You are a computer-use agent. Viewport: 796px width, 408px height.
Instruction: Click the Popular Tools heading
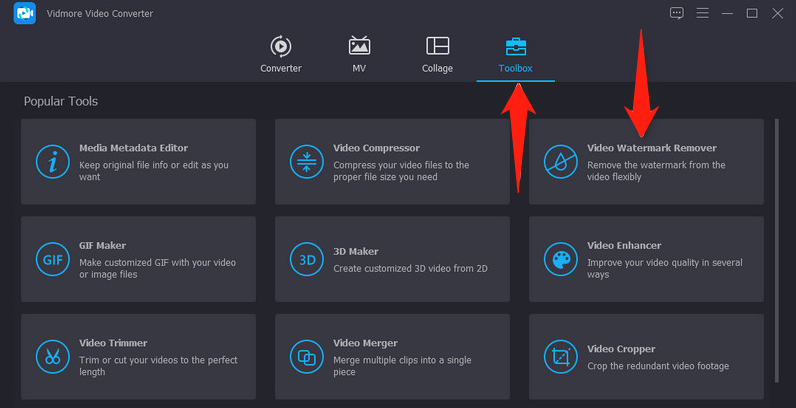[x=61, y=101]
